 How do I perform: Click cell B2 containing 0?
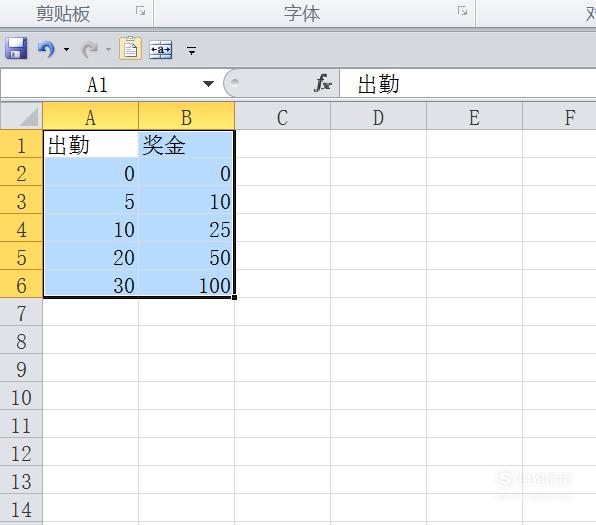tap(187, 172)
